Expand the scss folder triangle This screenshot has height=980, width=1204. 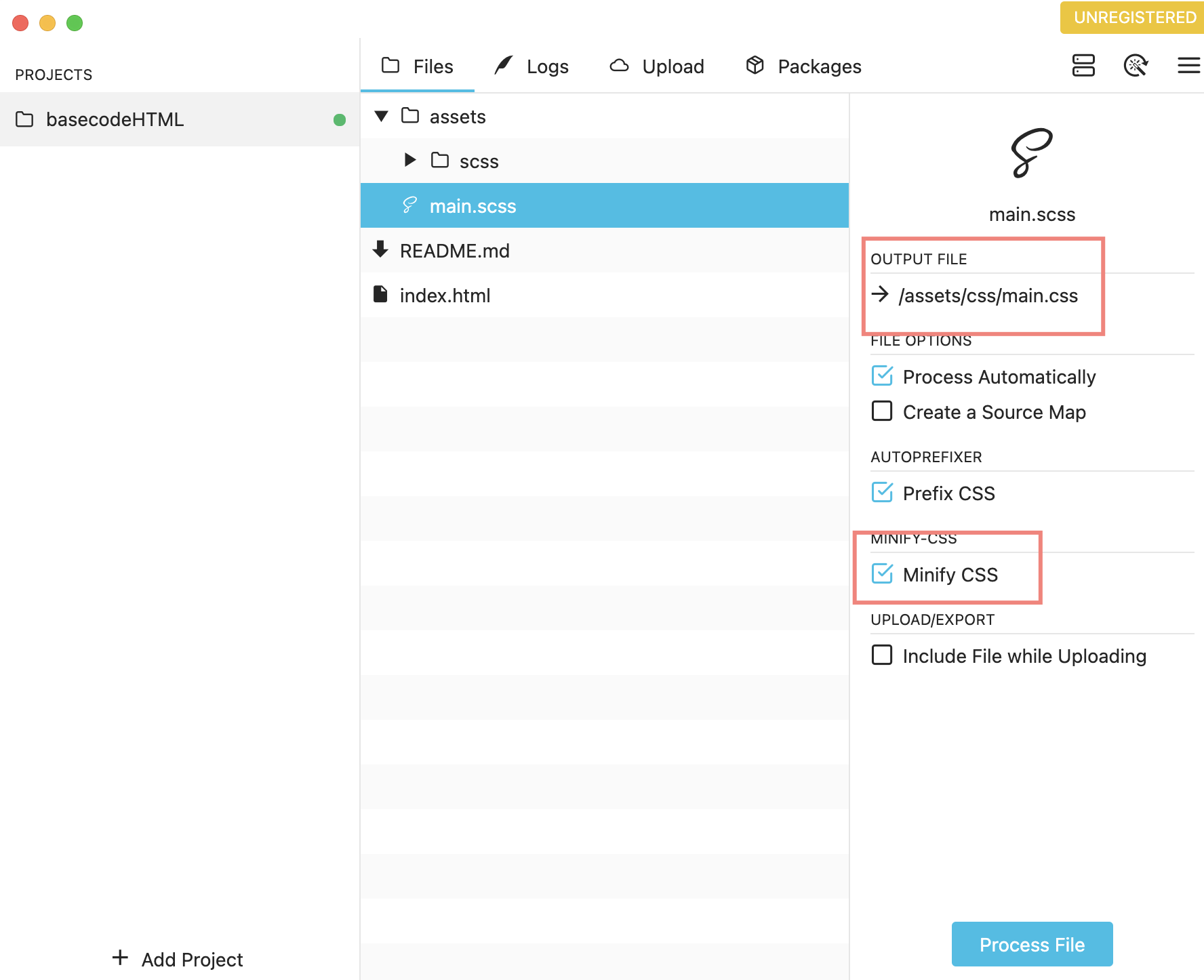(x=410, y=160)
